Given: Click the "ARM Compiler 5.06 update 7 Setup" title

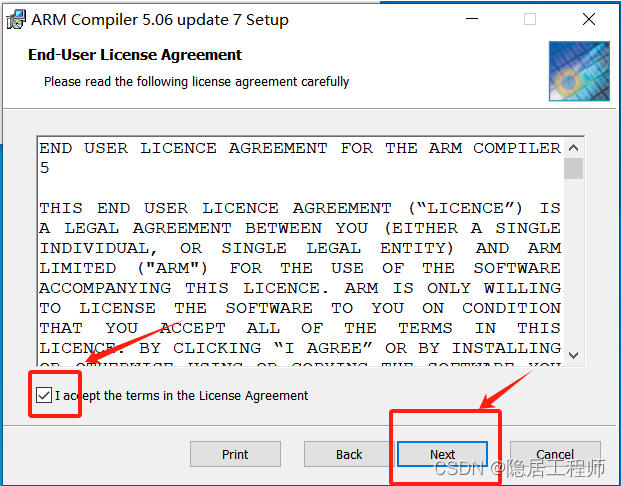Looking at the screenshot, I should (160, 20).
